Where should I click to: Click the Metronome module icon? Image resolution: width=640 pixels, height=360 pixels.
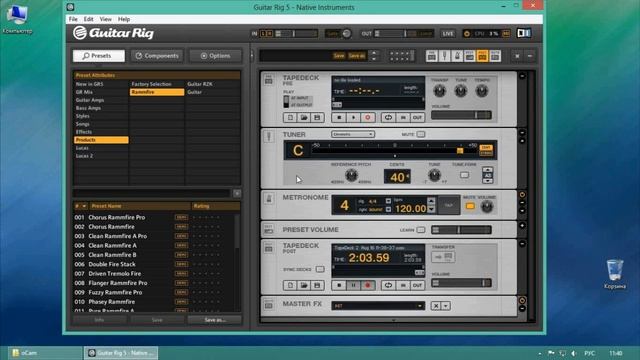coord(269,199)
